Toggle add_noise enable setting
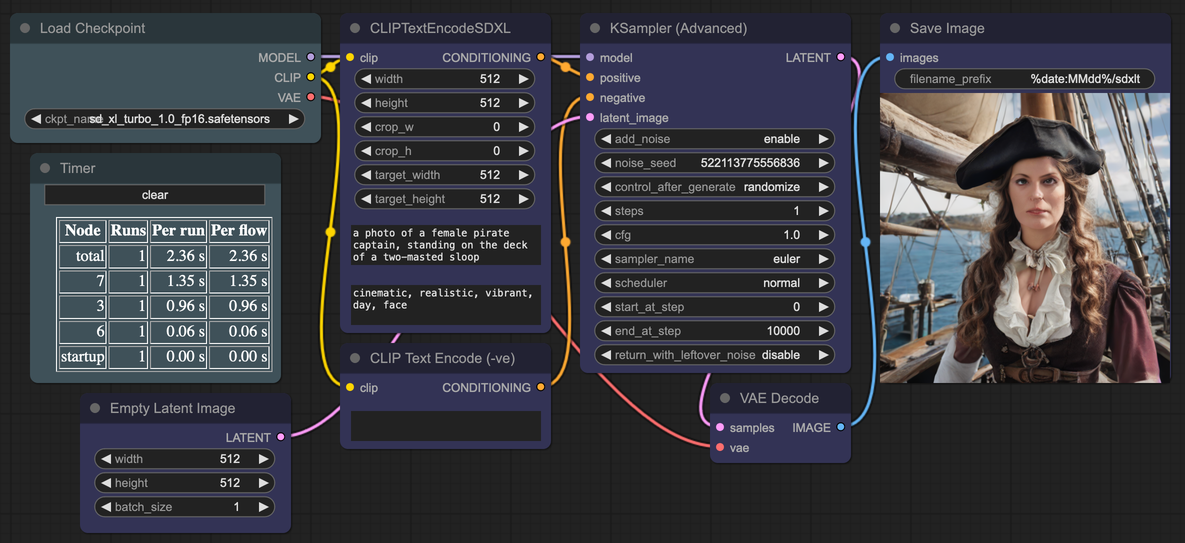The height and width of the screenshot is (543, 1185). click(x=715, y=139)
